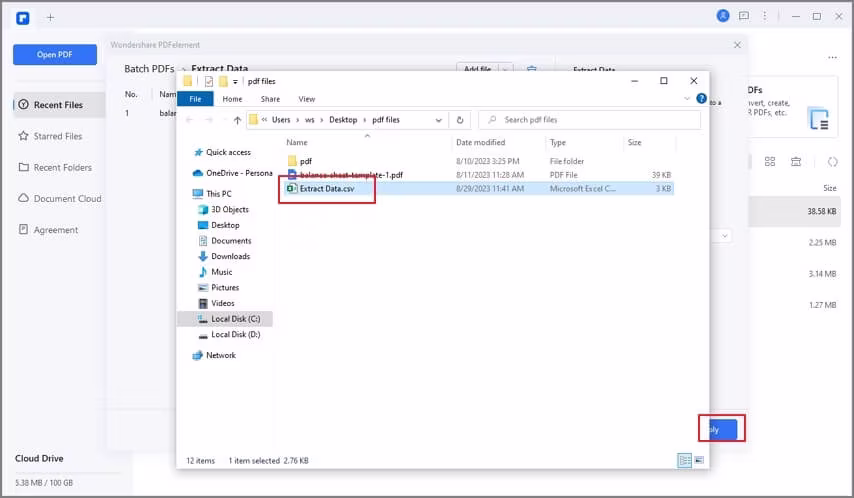Go up one folder level arrow
The image size is (854, 498).
pos(237,120)
